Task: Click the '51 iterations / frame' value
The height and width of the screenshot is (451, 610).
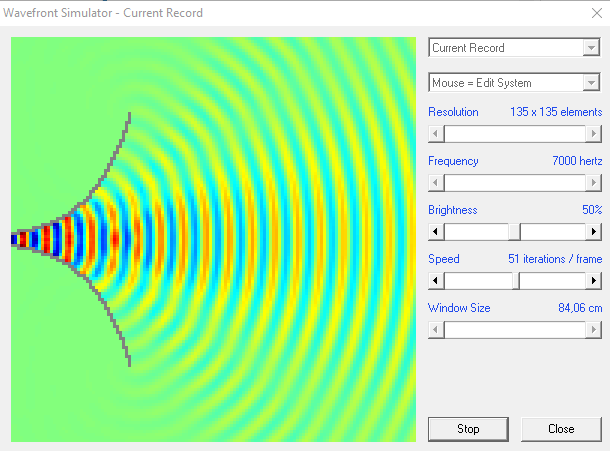Action: click(x=555, y=259)
